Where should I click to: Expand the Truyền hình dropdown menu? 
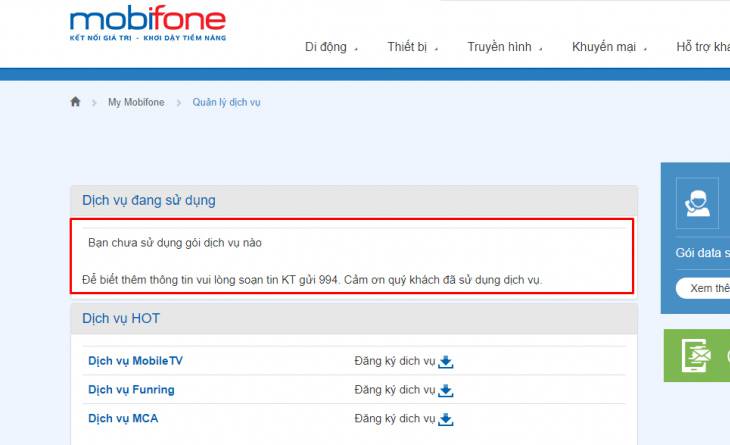coord(505,47)
